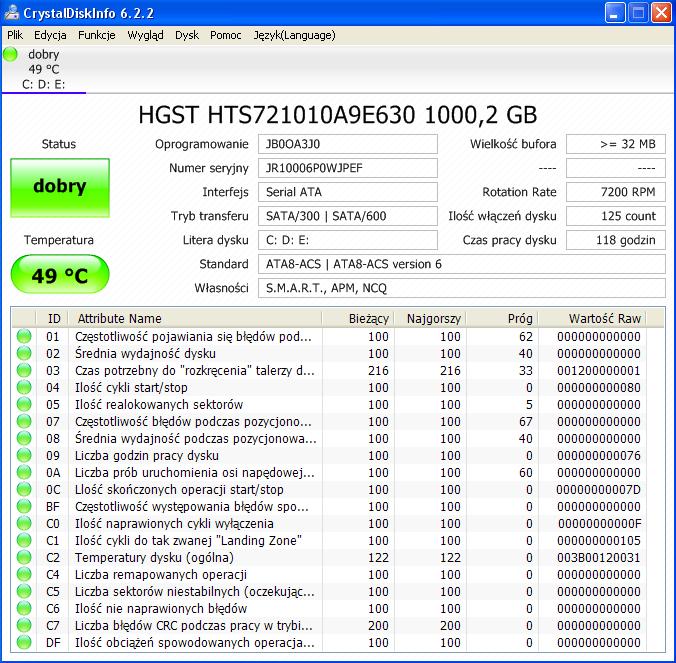Click the status icon of attribute C6
The height and width of the screenshot is (663, 676).
[24, 608]
